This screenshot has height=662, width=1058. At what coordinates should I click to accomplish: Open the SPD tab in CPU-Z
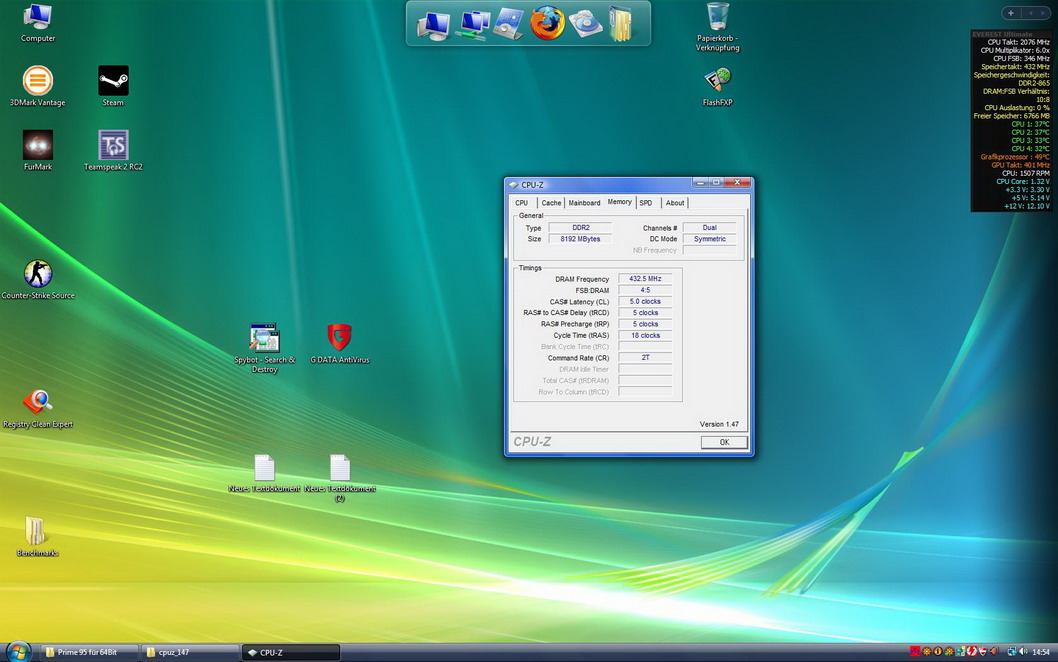(646, 203)
